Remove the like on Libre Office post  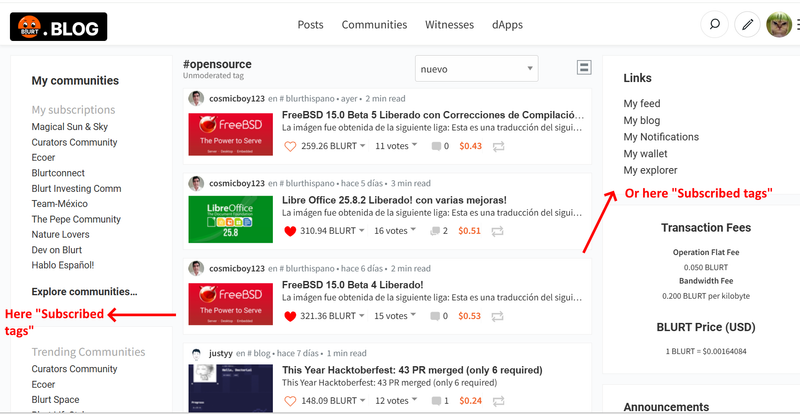pos(291,231)
